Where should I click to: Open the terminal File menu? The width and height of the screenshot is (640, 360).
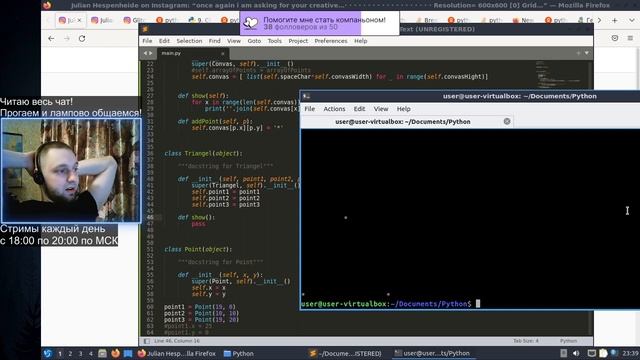click(x=309, y=109)
